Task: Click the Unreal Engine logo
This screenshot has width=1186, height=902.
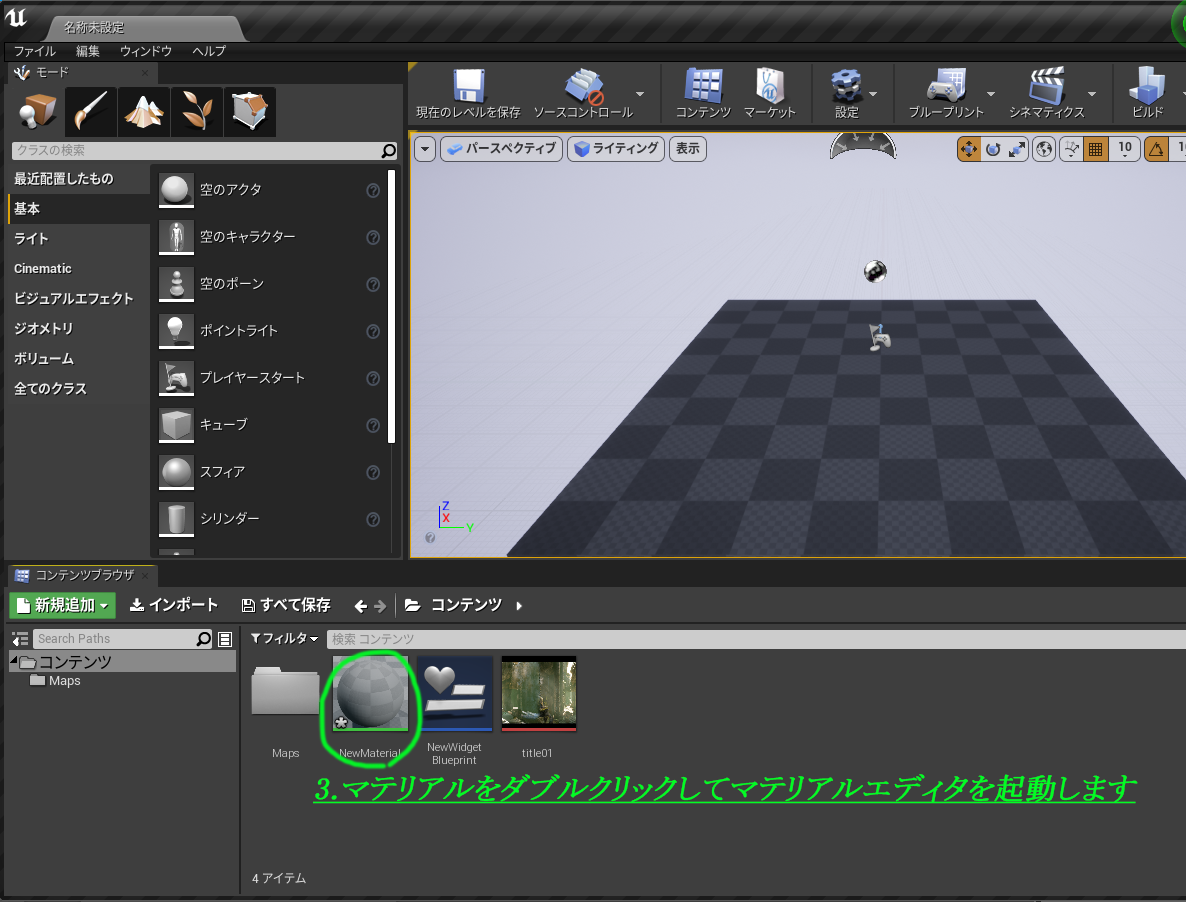Action: (x=15, y=17)
